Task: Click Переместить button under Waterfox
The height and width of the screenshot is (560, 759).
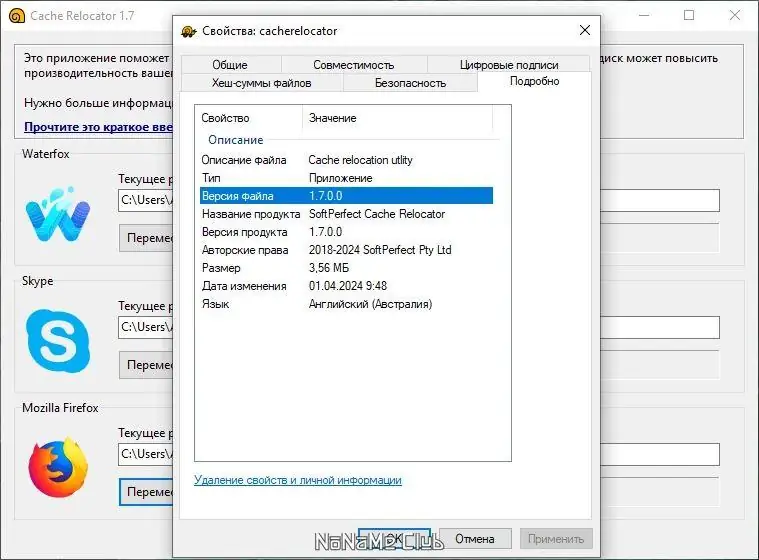Action: [146, 238]
